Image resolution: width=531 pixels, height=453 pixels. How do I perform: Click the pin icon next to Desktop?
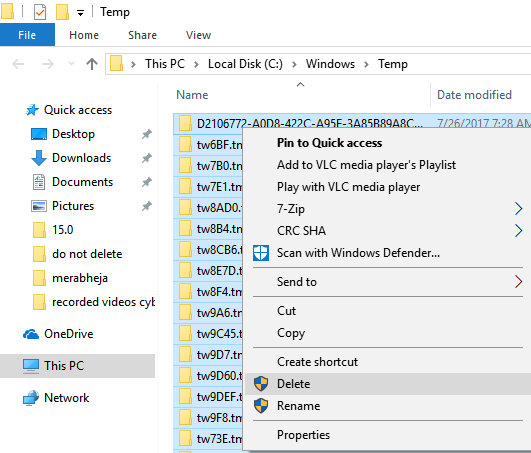(x=146, y=134)
